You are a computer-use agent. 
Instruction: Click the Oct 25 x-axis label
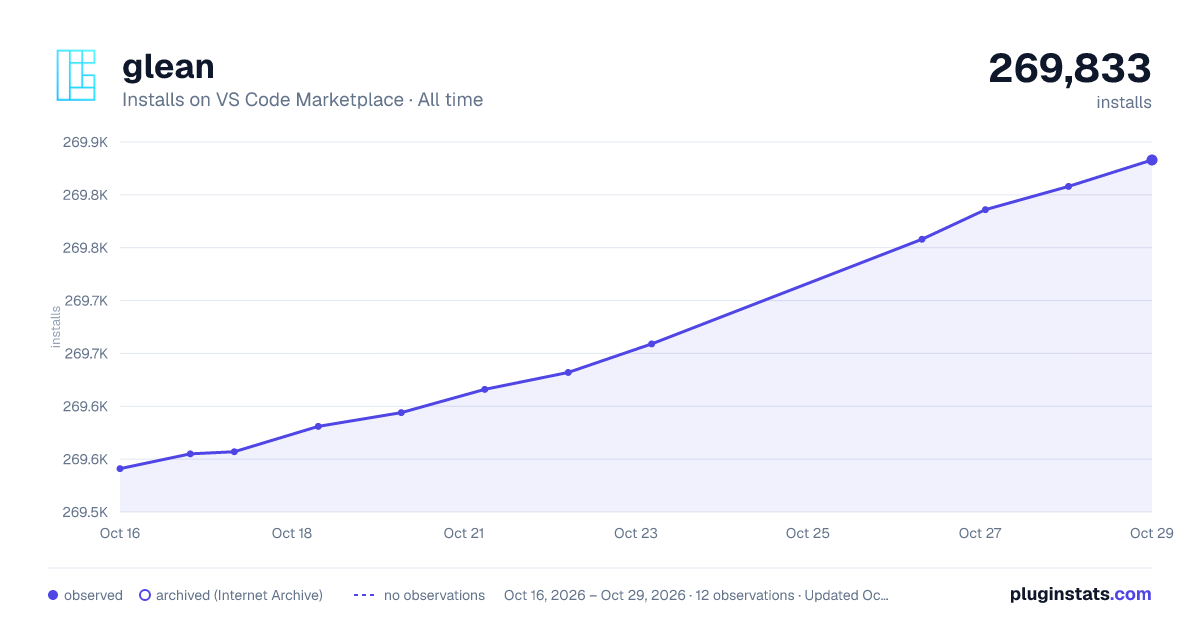pos(808,533)
